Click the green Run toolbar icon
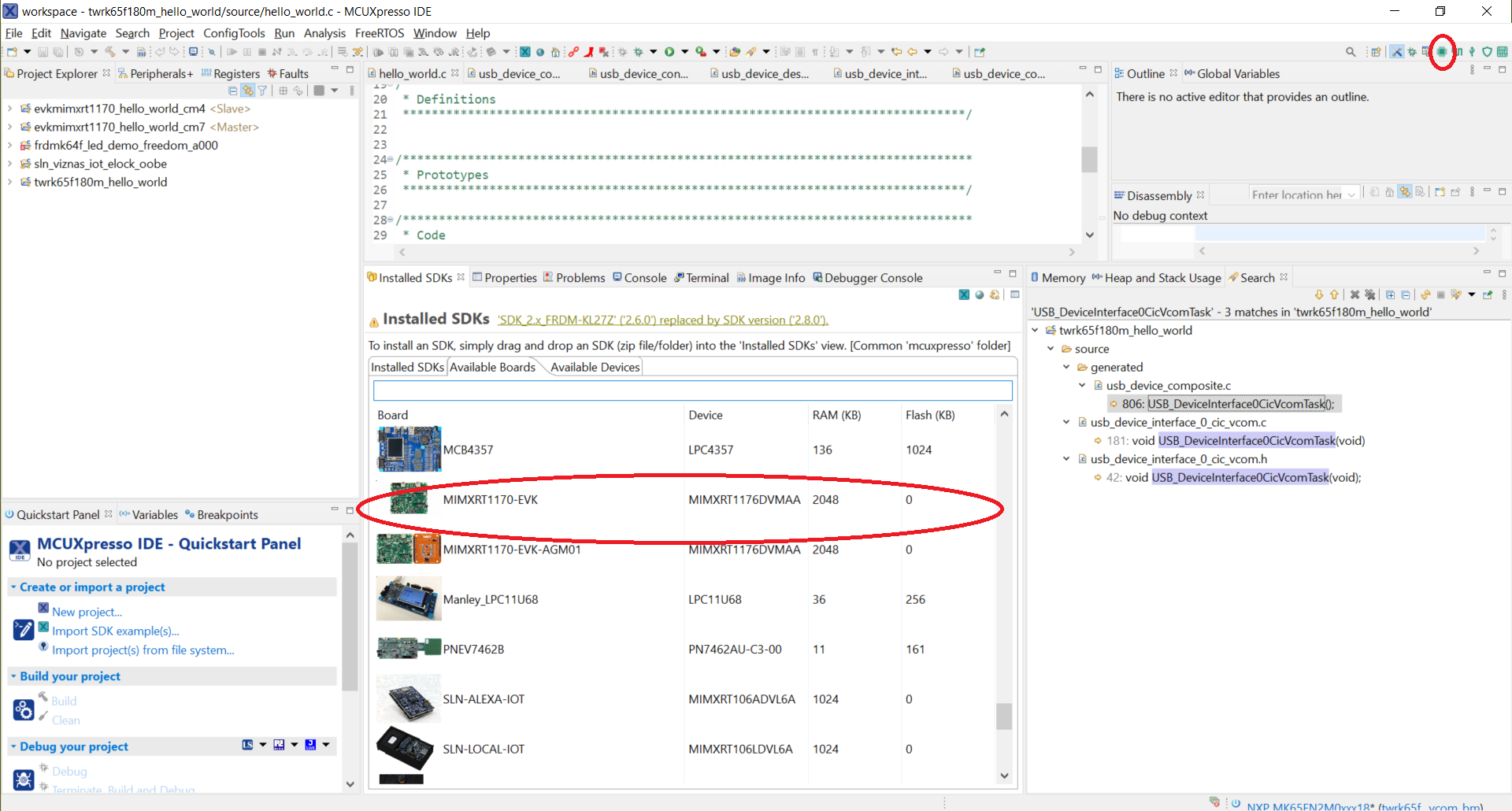Image resolution: width=1512 pixels, height=811 pixels. [x=670, y=52]
